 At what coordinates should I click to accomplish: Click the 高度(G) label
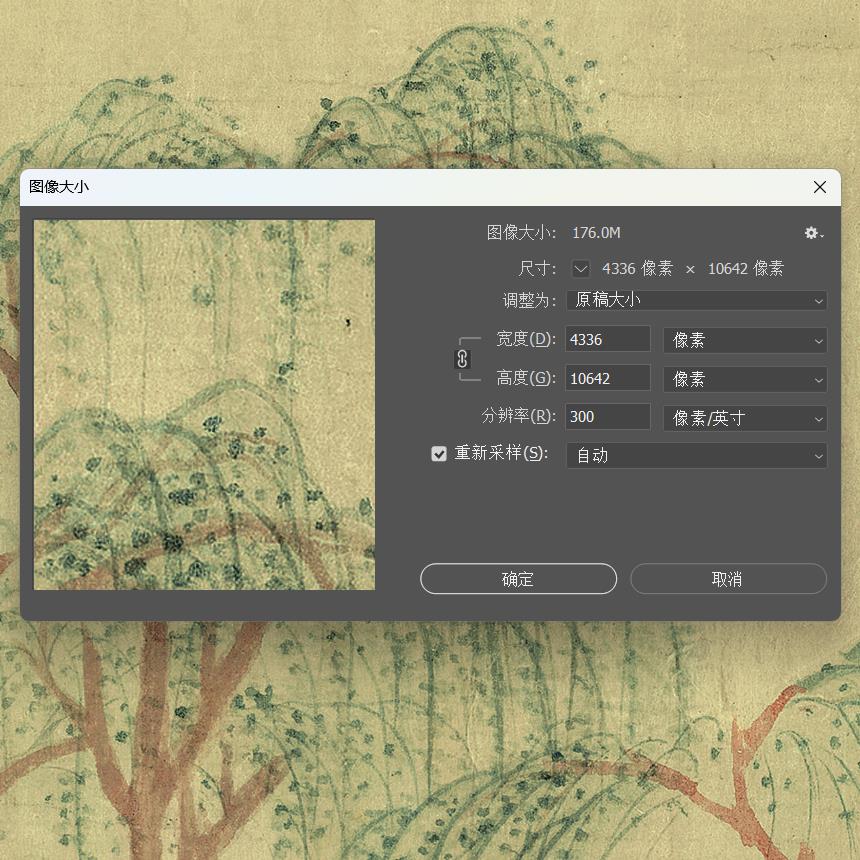(526, 378)
